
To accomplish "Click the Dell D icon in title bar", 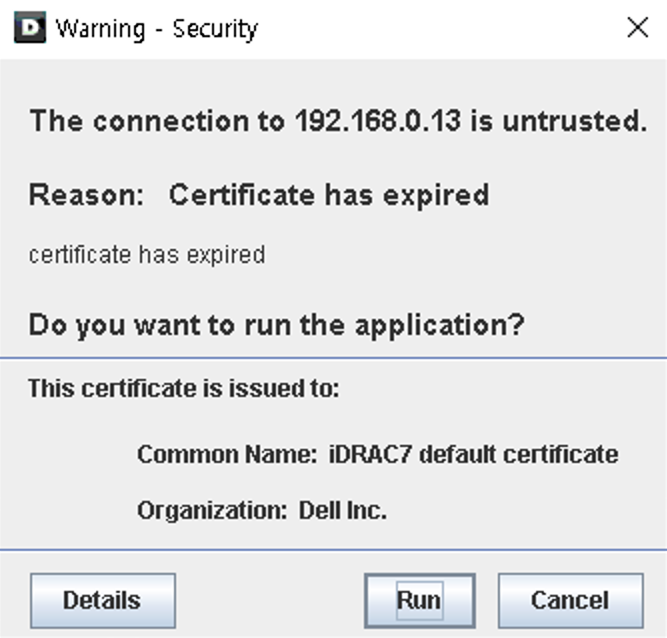I will click(30, 28).
